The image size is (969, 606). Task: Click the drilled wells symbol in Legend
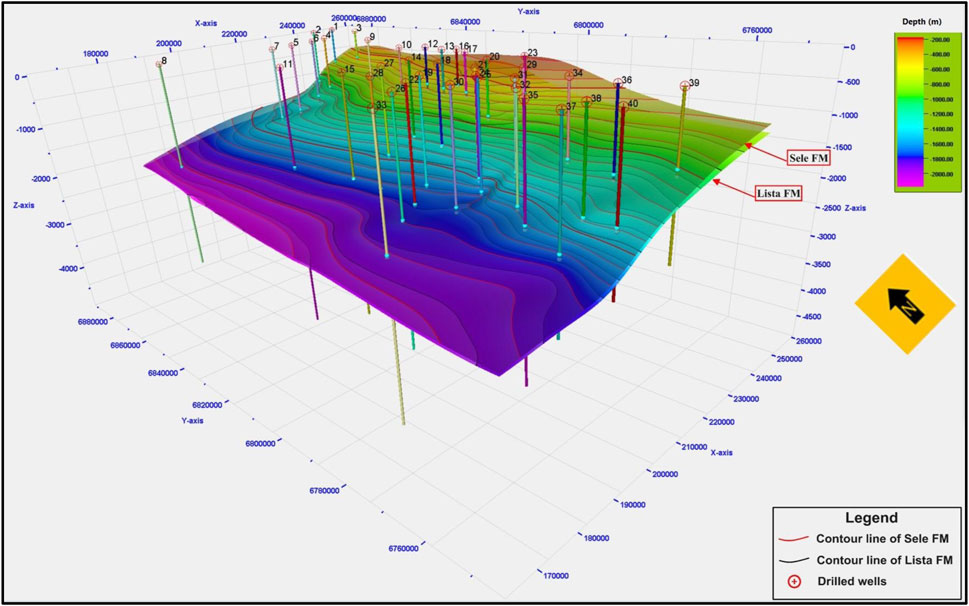tap(794, 581)
